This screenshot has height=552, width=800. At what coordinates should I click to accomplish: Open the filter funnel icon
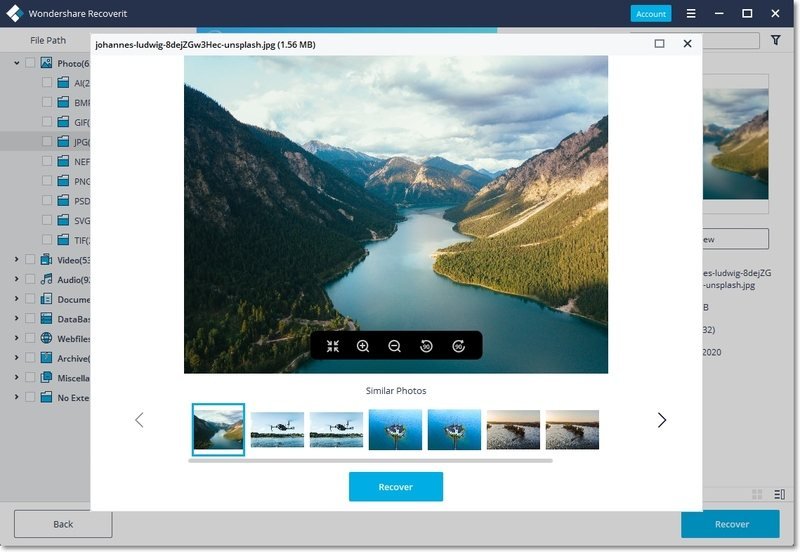point(776,41)
